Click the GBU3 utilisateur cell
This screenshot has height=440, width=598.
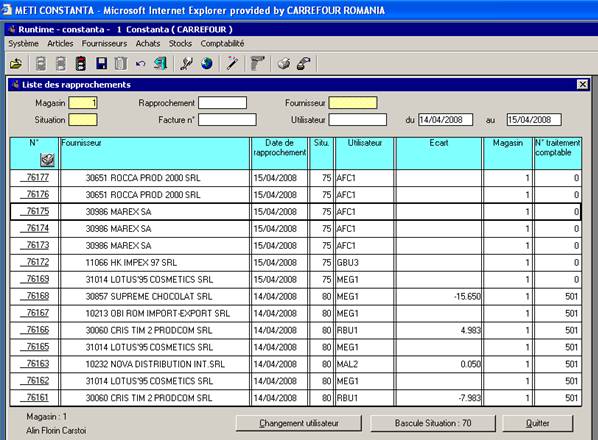(x=364, y=262)
